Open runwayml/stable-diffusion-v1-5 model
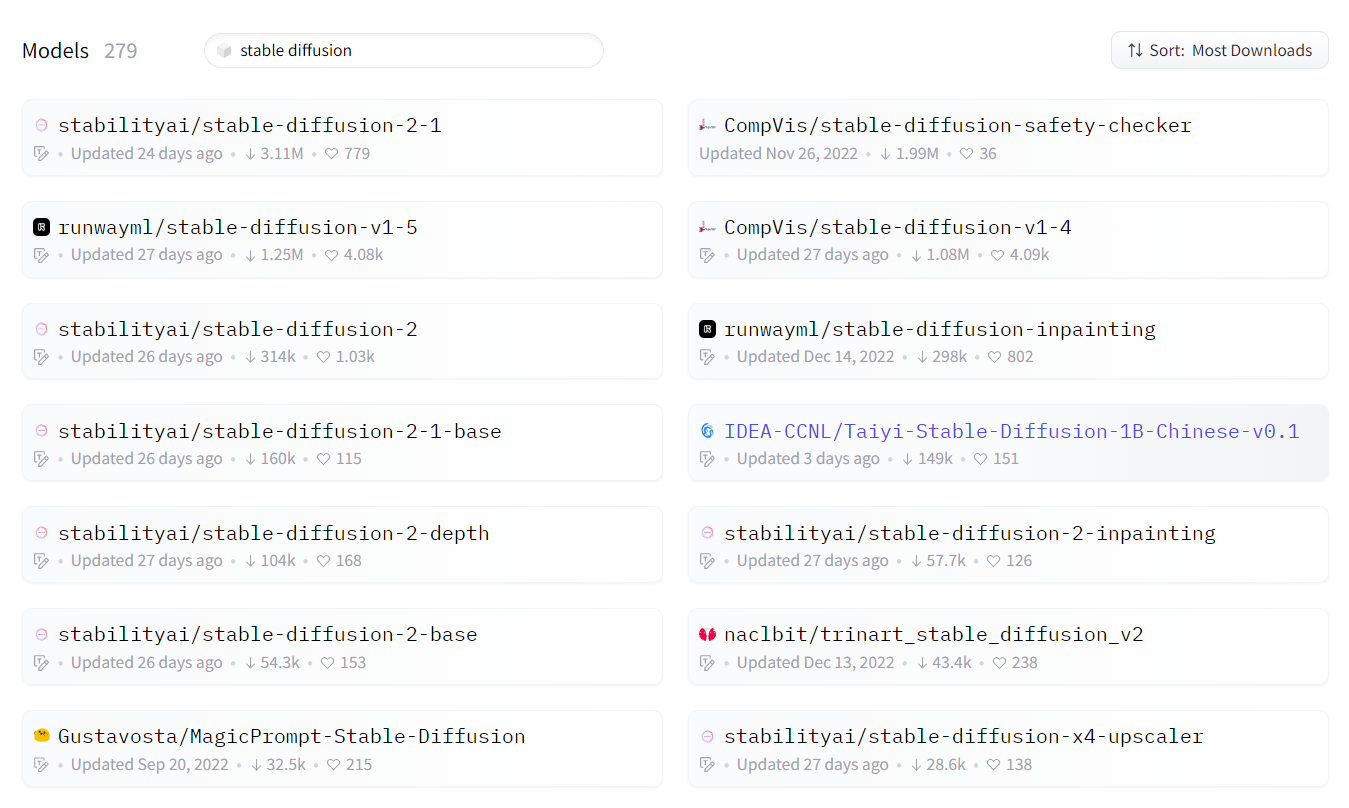The width and height of the screenshot is (1349, 808). 237,227
